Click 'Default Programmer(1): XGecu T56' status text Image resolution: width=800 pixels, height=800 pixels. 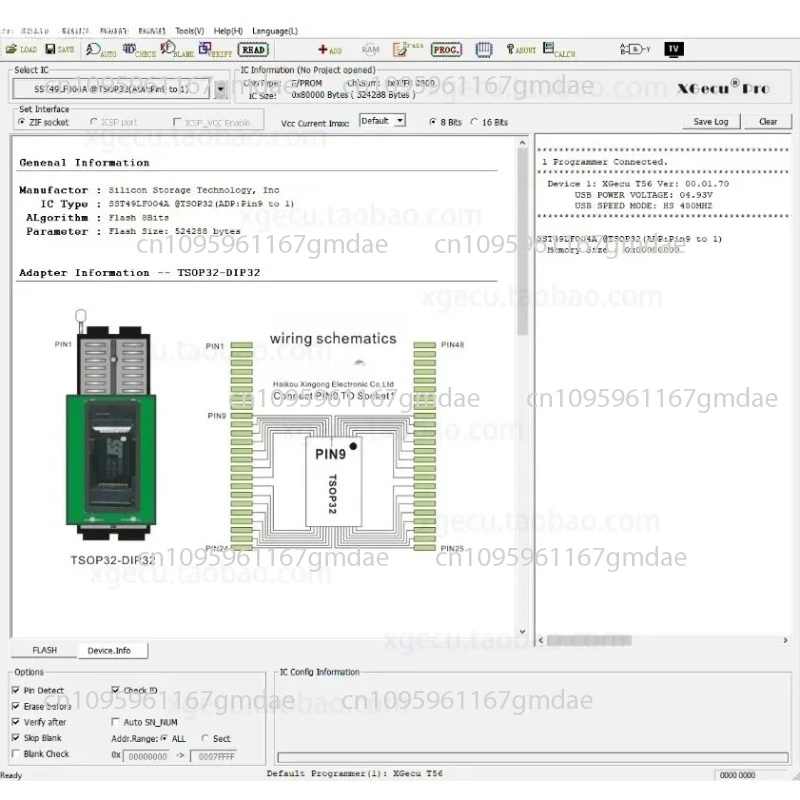pos(355,773)
